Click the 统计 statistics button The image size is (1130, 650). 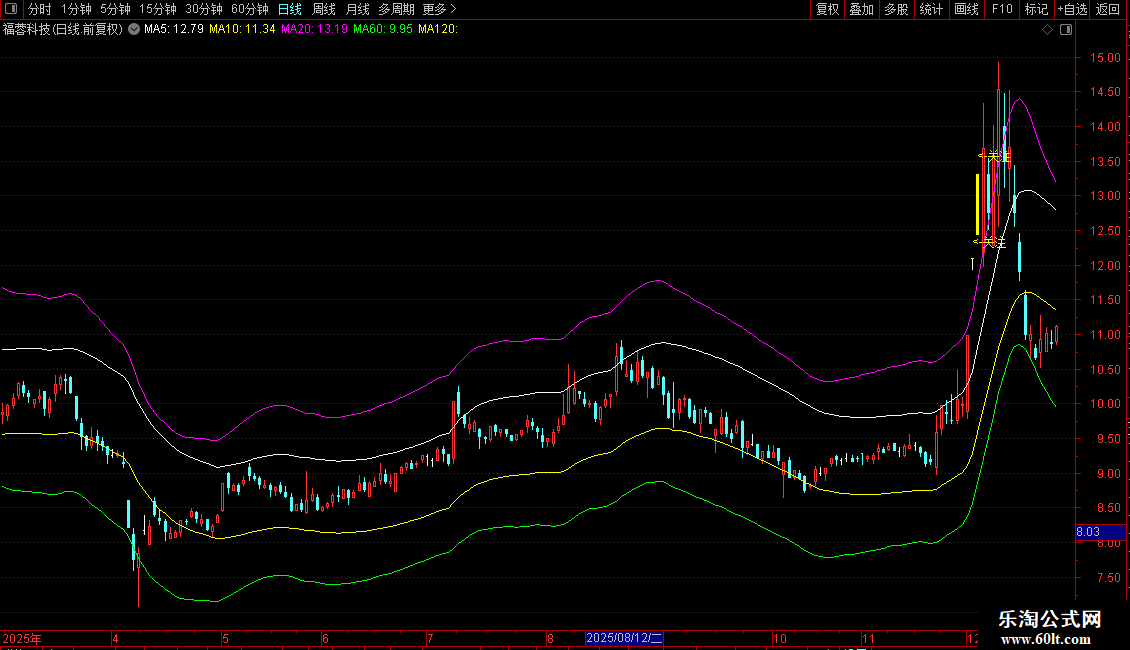931,9
